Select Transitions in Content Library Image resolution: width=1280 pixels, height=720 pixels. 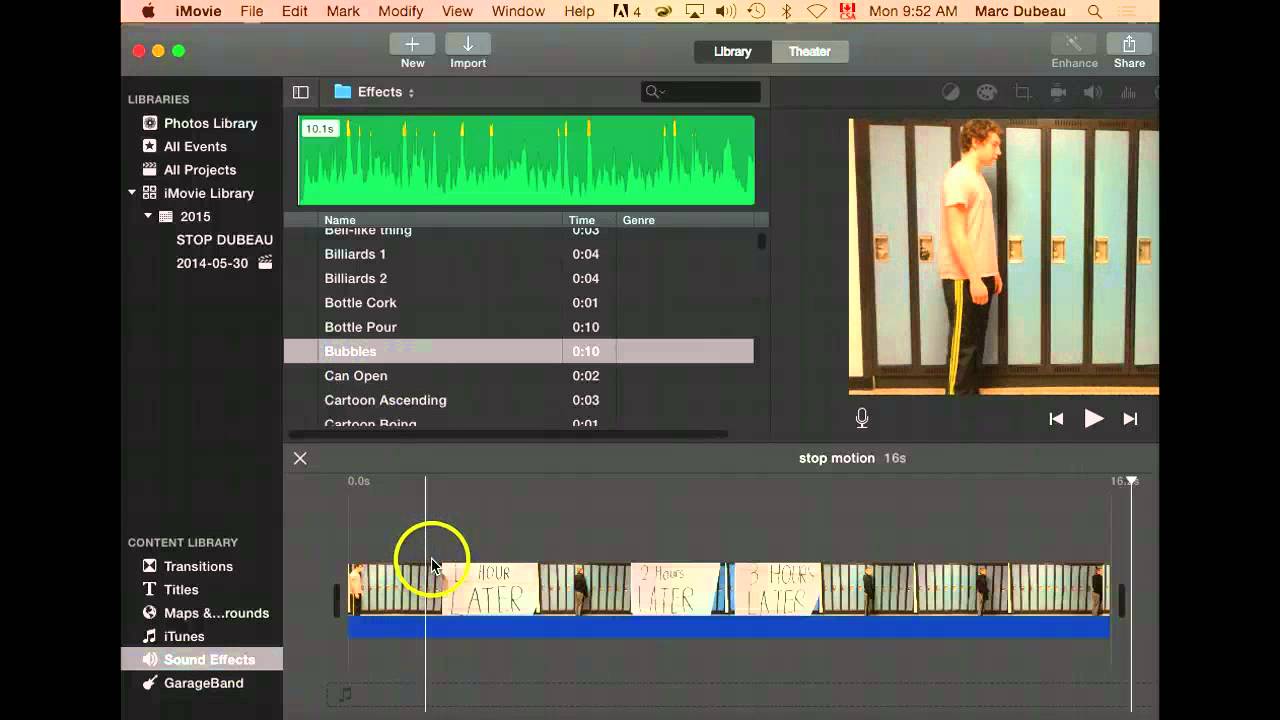point(198,566)
